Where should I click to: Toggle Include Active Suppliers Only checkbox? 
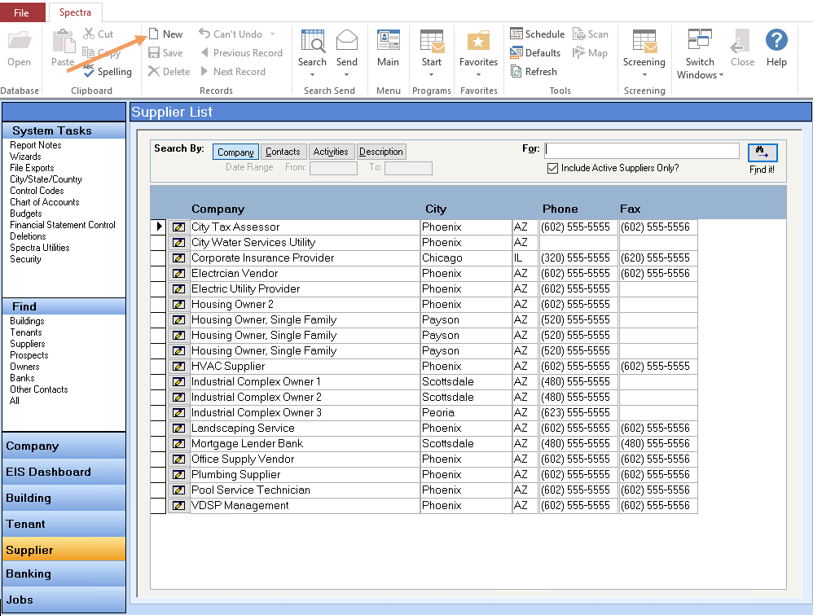553,168
